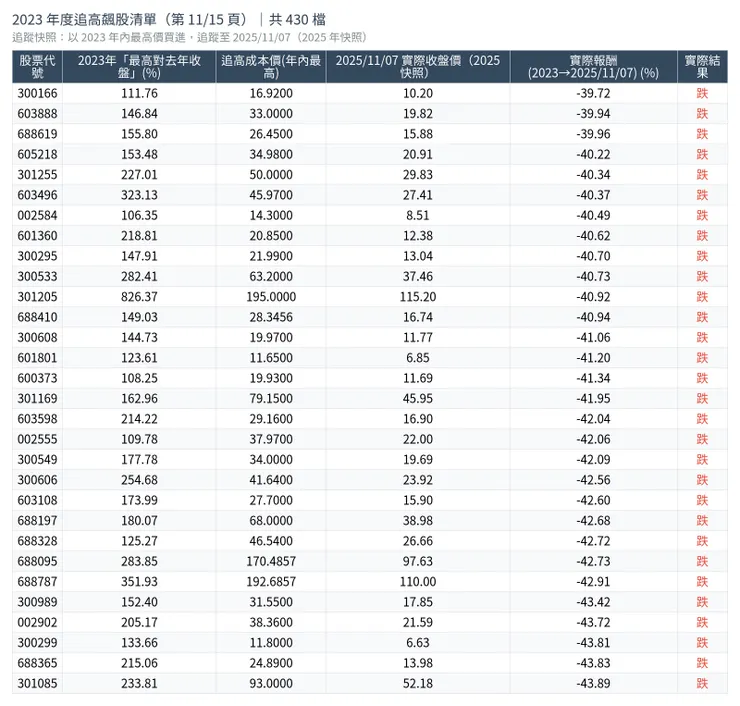The height and width of the screenshot is (706, 740).
Task: Select stock code 688365
Action: coord(37,663)
